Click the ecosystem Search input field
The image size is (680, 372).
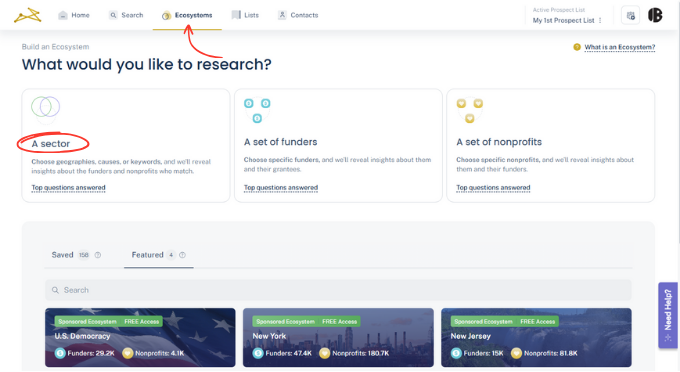338,290
